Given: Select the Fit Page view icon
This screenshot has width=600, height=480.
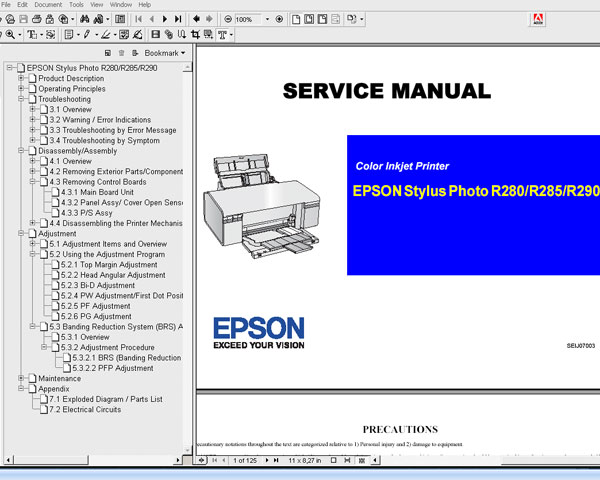Looking at the screenshot, I should [309, 19].
